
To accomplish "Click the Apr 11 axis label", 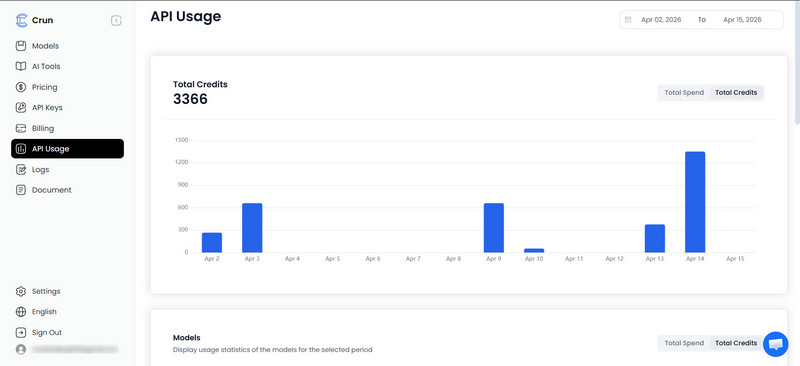I will 574,259.
